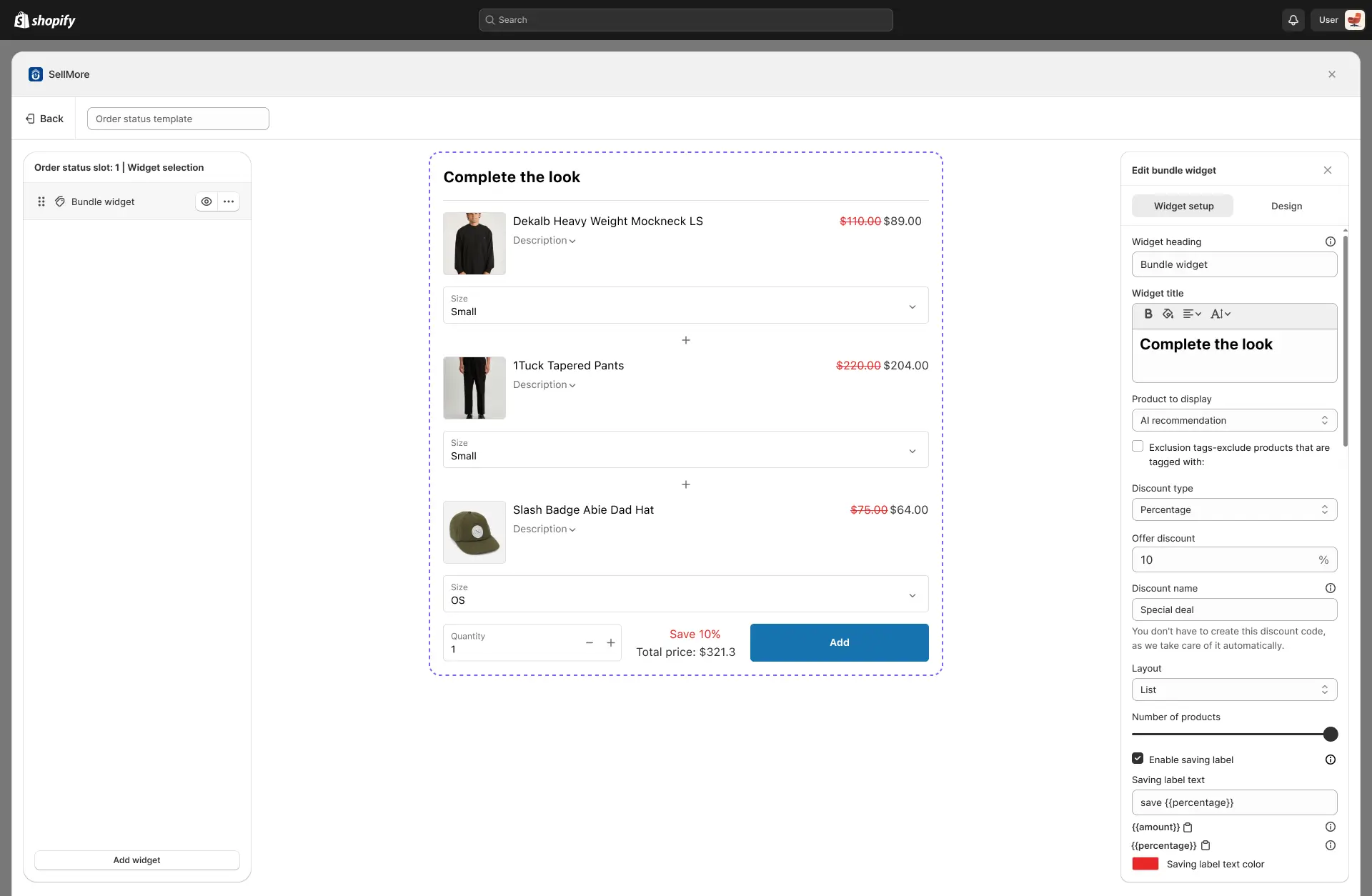Image resolution: width=1372 pixels, height=896 pixels.
Task: Open font size options in title toolbar
Action: tap(1221, 314)
